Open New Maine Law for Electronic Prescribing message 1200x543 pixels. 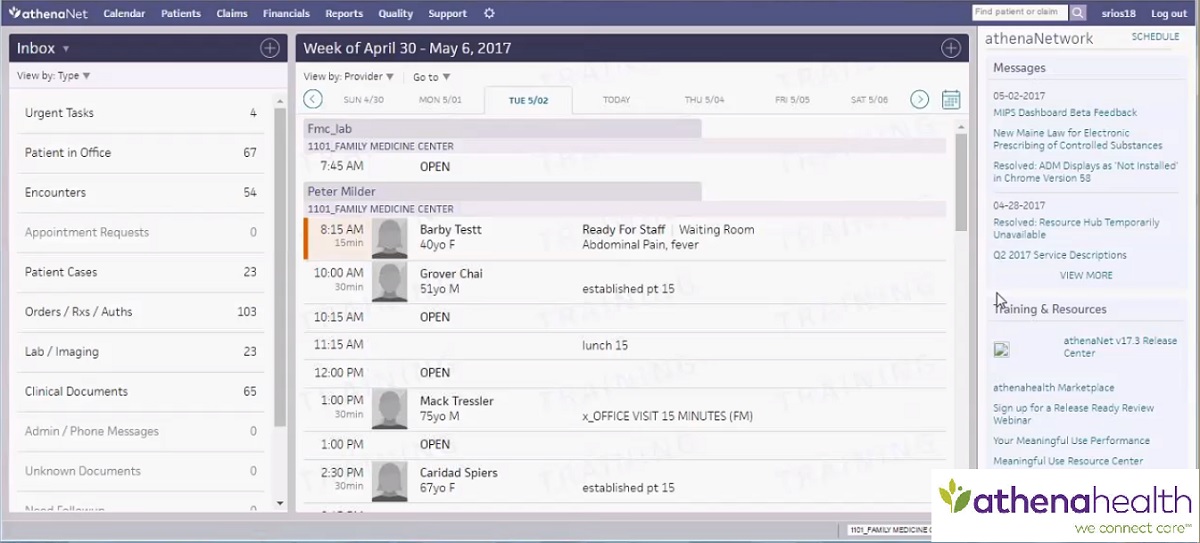pos(1078,139)
